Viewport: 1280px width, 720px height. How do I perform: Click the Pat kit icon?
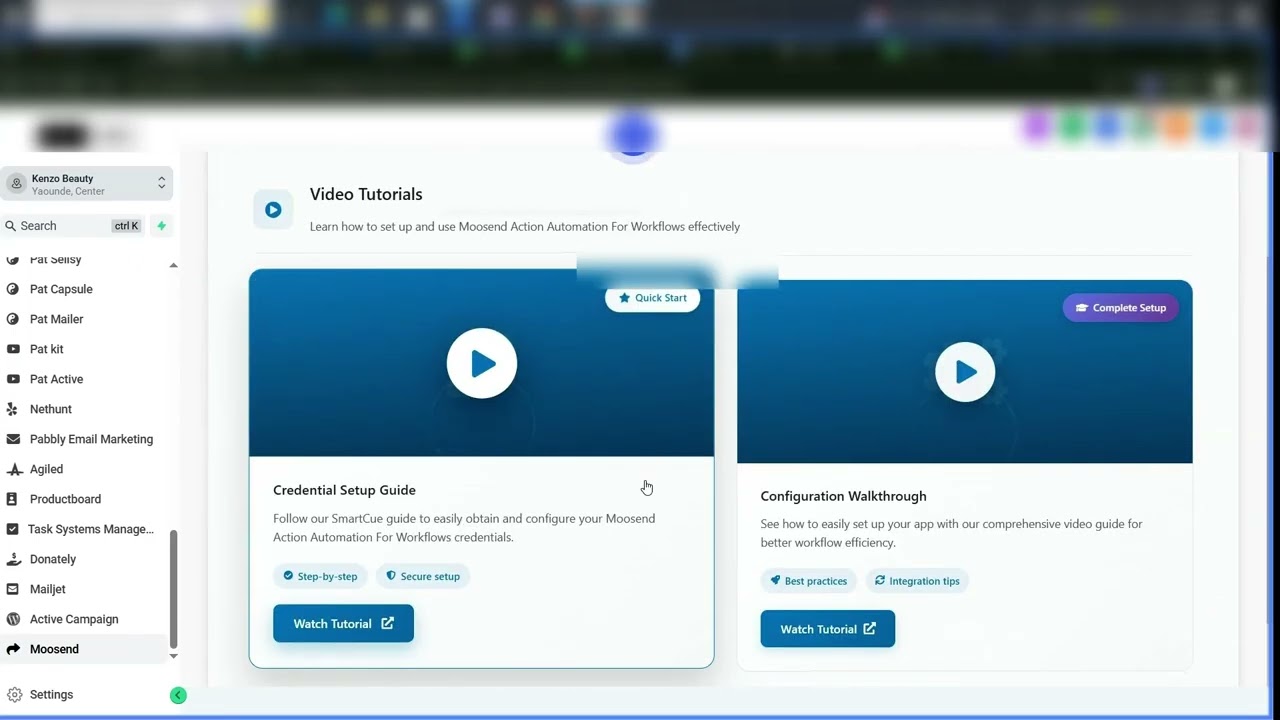[x=13, y=349]
